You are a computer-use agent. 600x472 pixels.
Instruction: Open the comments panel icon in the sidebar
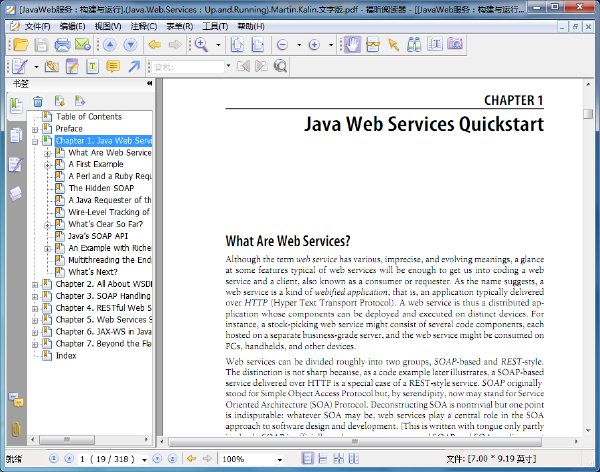click(16, 400)
